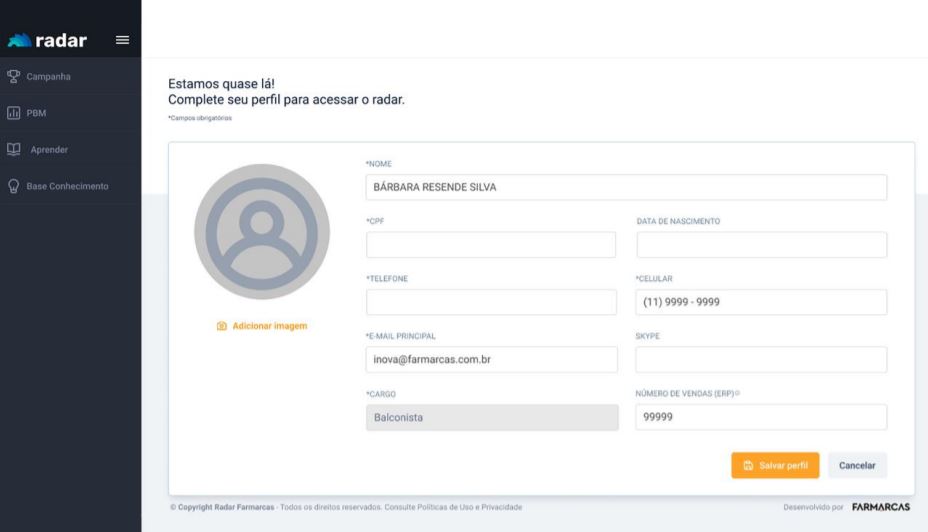Click the camera icon beside Adicionar imagem

tap(222, 326)
